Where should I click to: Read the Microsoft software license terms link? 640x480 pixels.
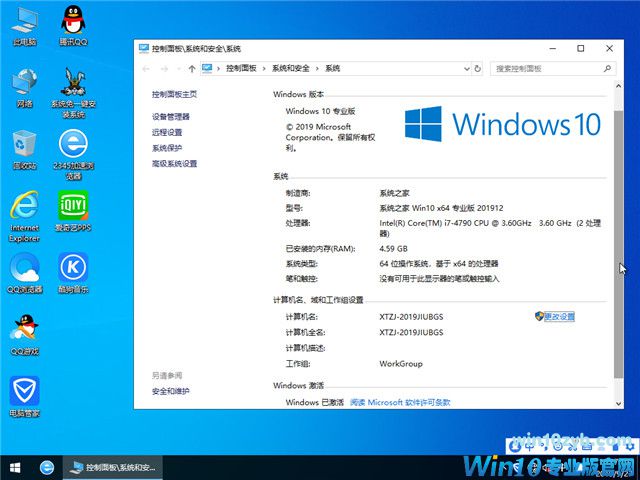click(400, 402)
